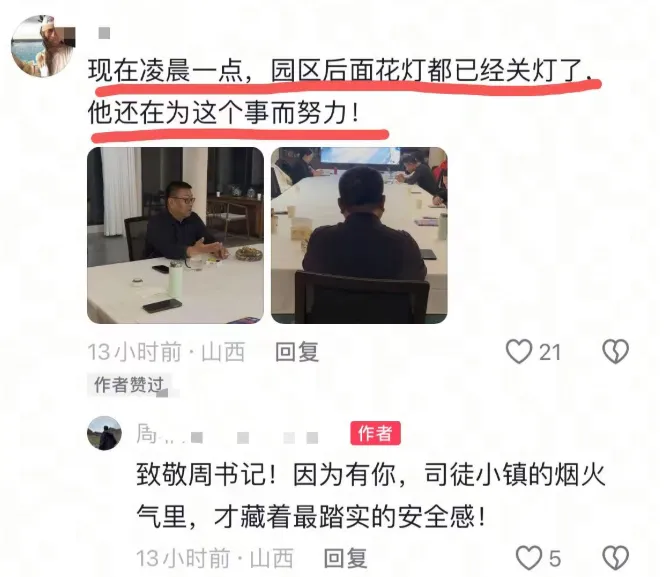Open photo of meeting room from behind
The width and height of the screenshot is (664, 577).
pyautogui.click(x=359, y=235)
